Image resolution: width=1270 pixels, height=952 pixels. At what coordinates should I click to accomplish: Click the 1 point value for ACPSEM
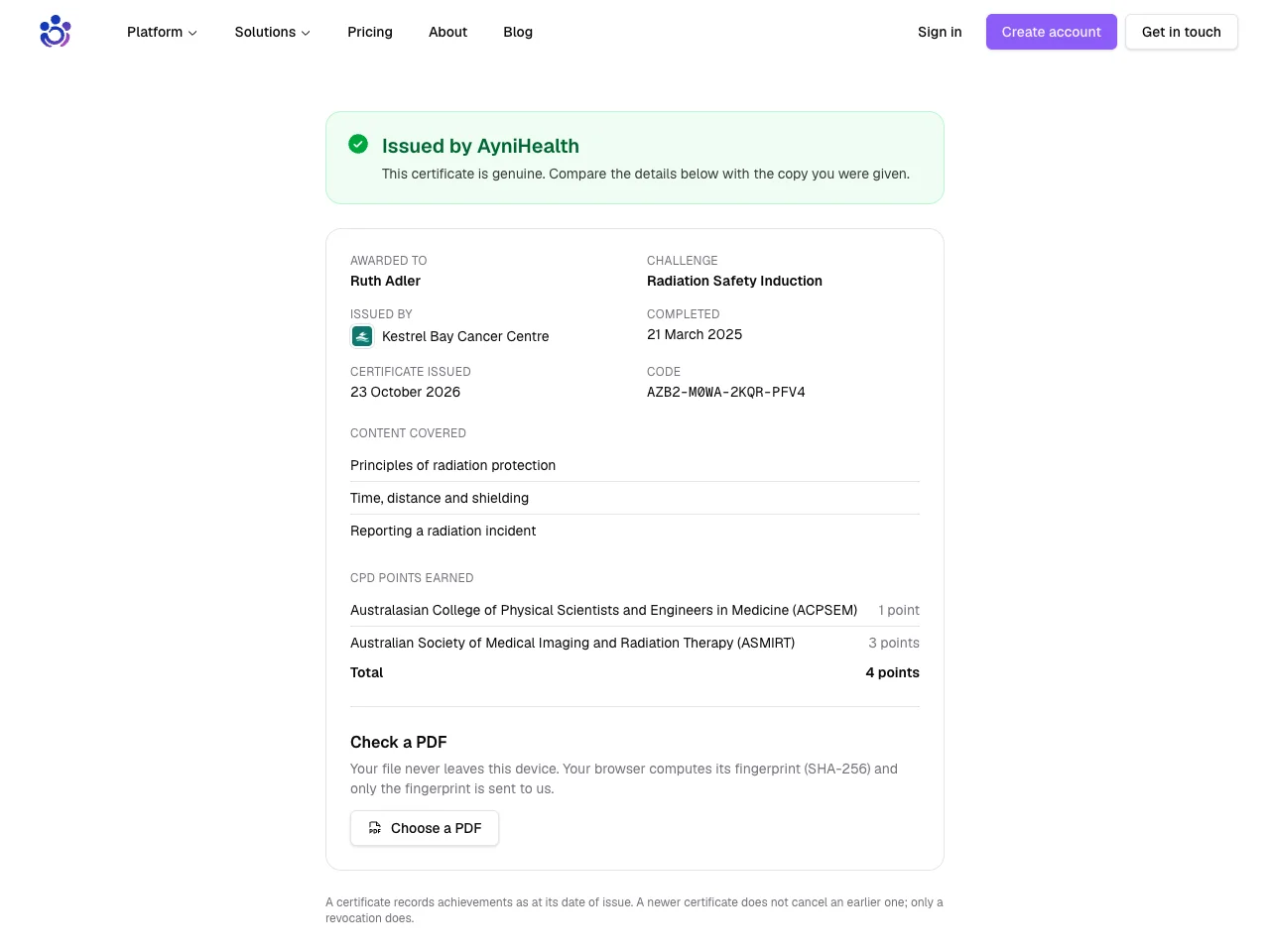[x=899, y=610]
